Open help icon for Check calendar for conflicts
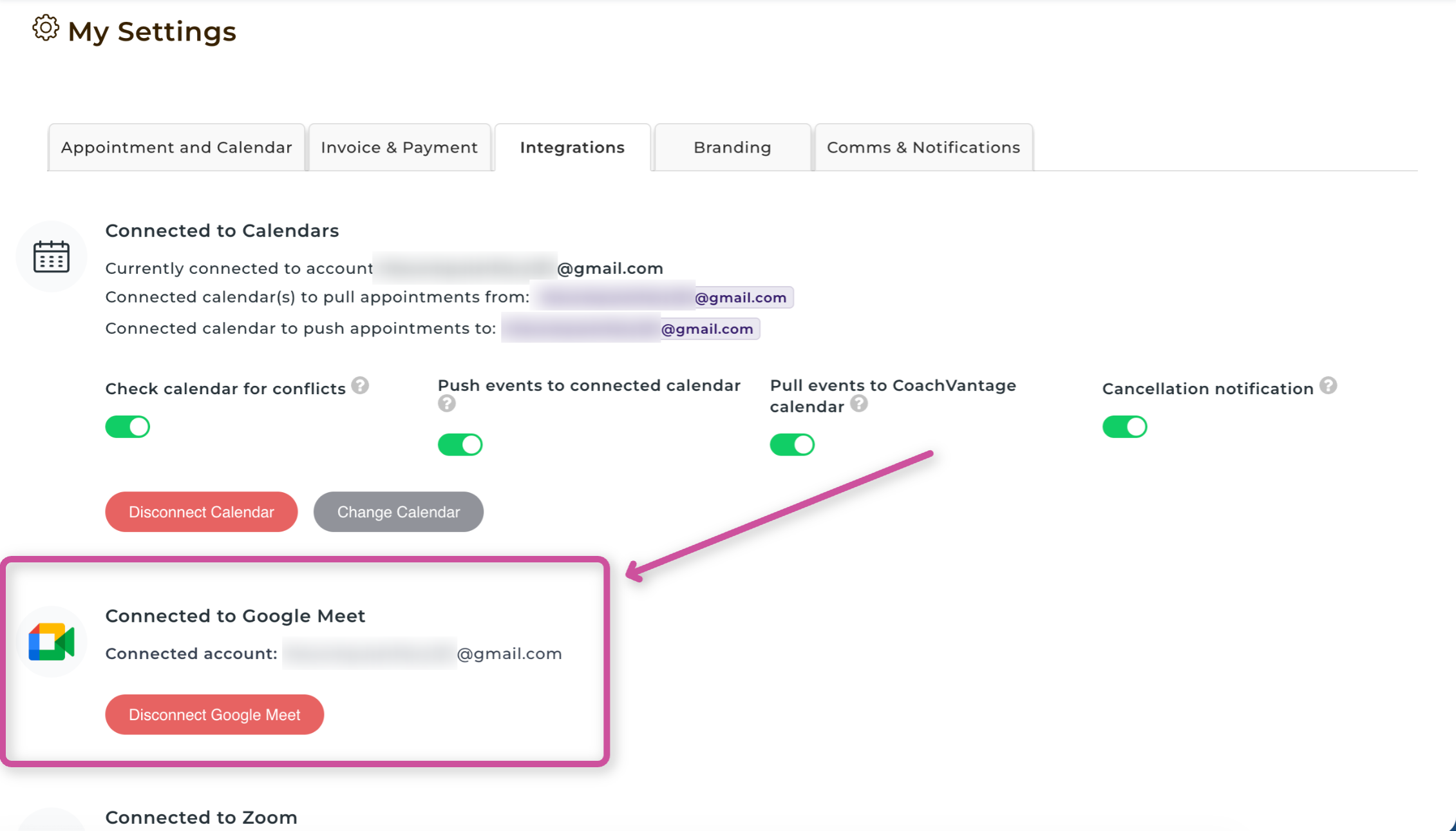Image resolution: width=1456 pixels, height=831 pixels. click(x=360, y=386)
